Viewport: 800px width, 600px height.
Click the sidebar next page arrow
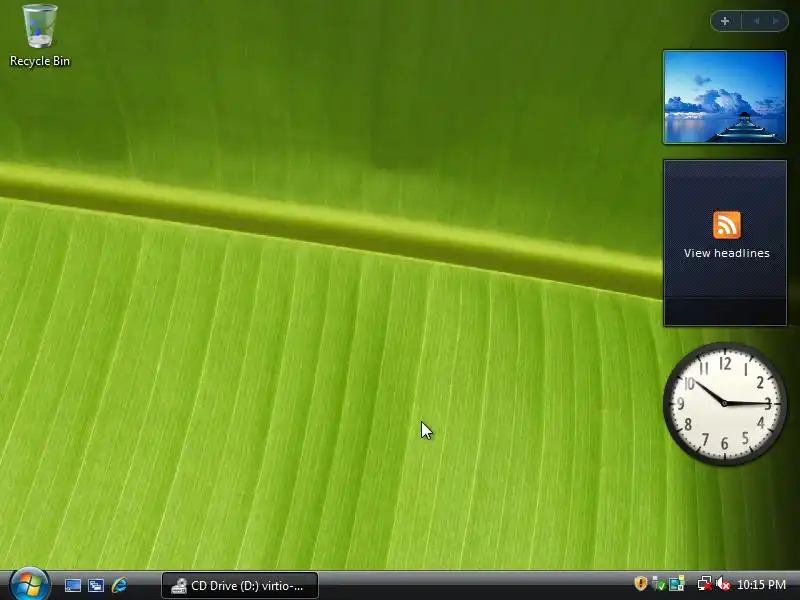[x=776, y=21]
